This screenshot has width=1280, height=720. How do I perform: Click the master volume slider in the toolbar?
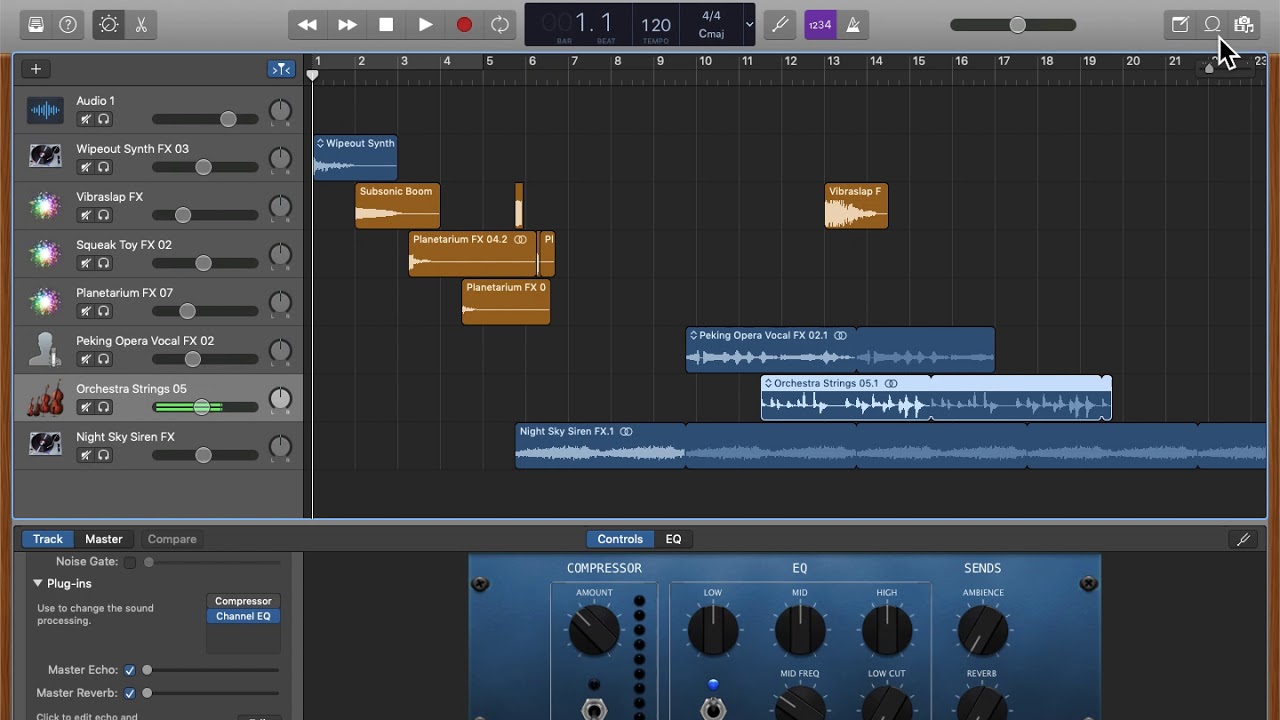(1013, 25)
